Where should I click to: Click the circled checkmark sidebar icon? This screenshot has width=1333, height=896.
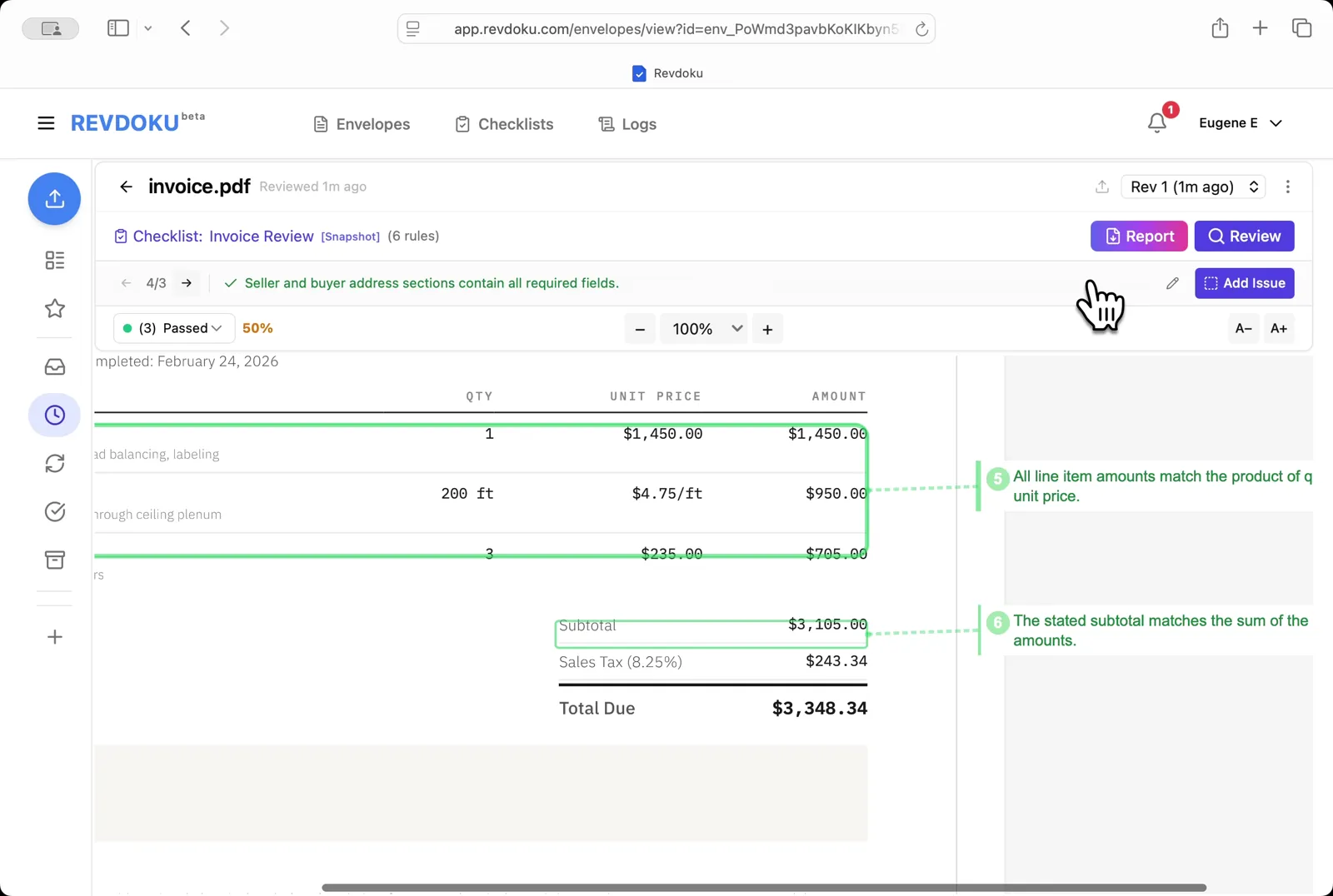(55, 511)
